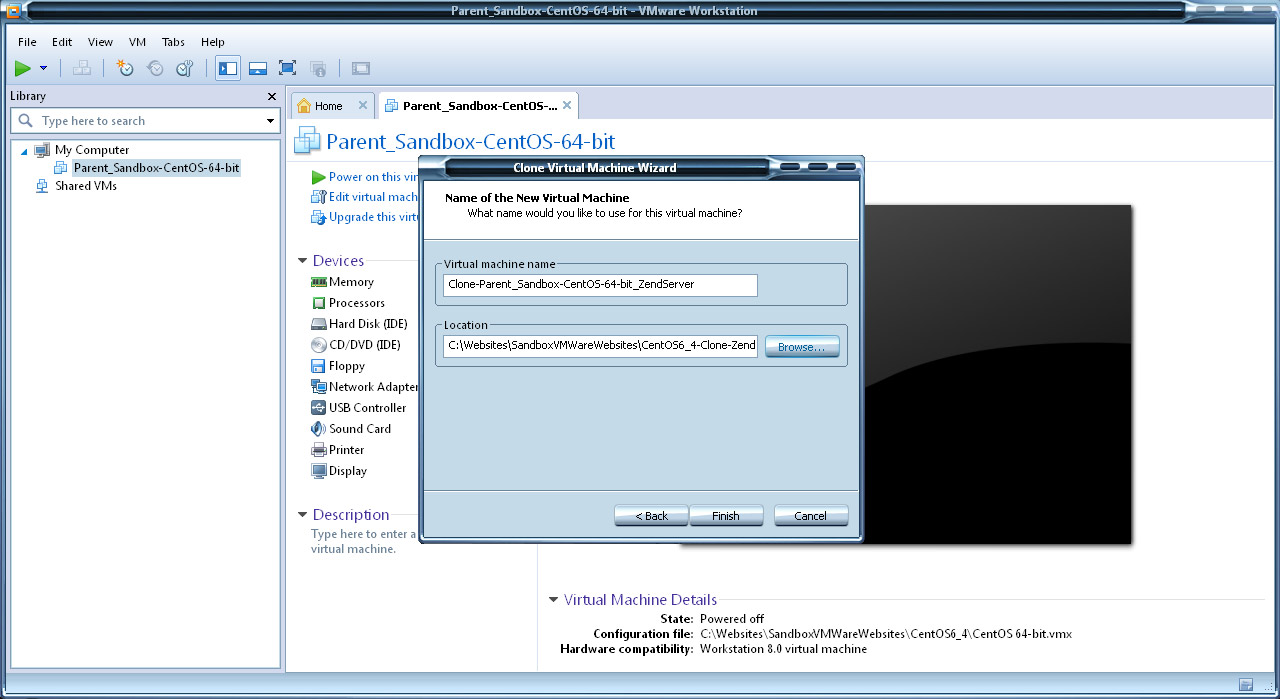Open the View menu

[100, 42]
